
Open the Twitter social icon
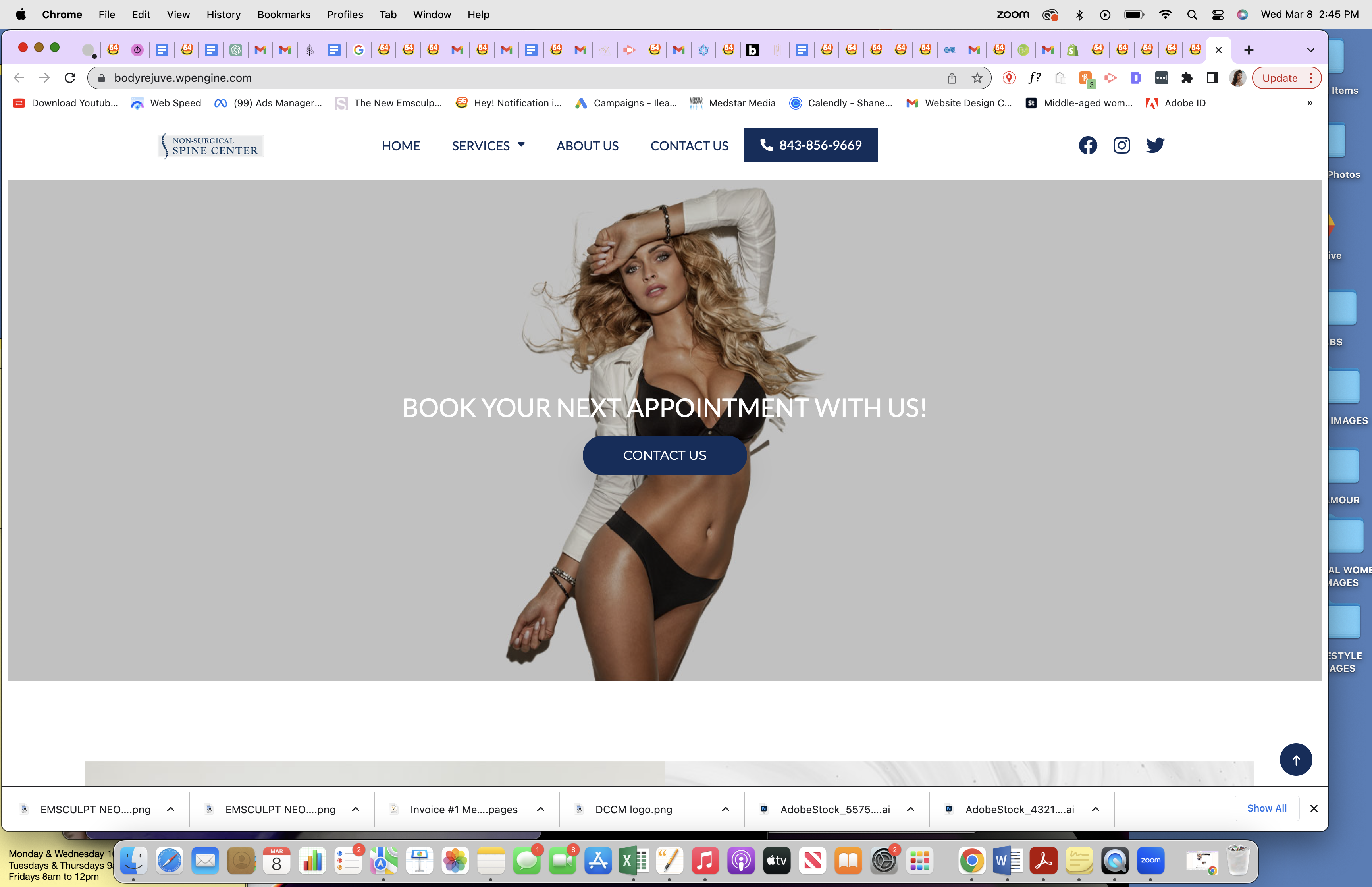point(1155,145)
